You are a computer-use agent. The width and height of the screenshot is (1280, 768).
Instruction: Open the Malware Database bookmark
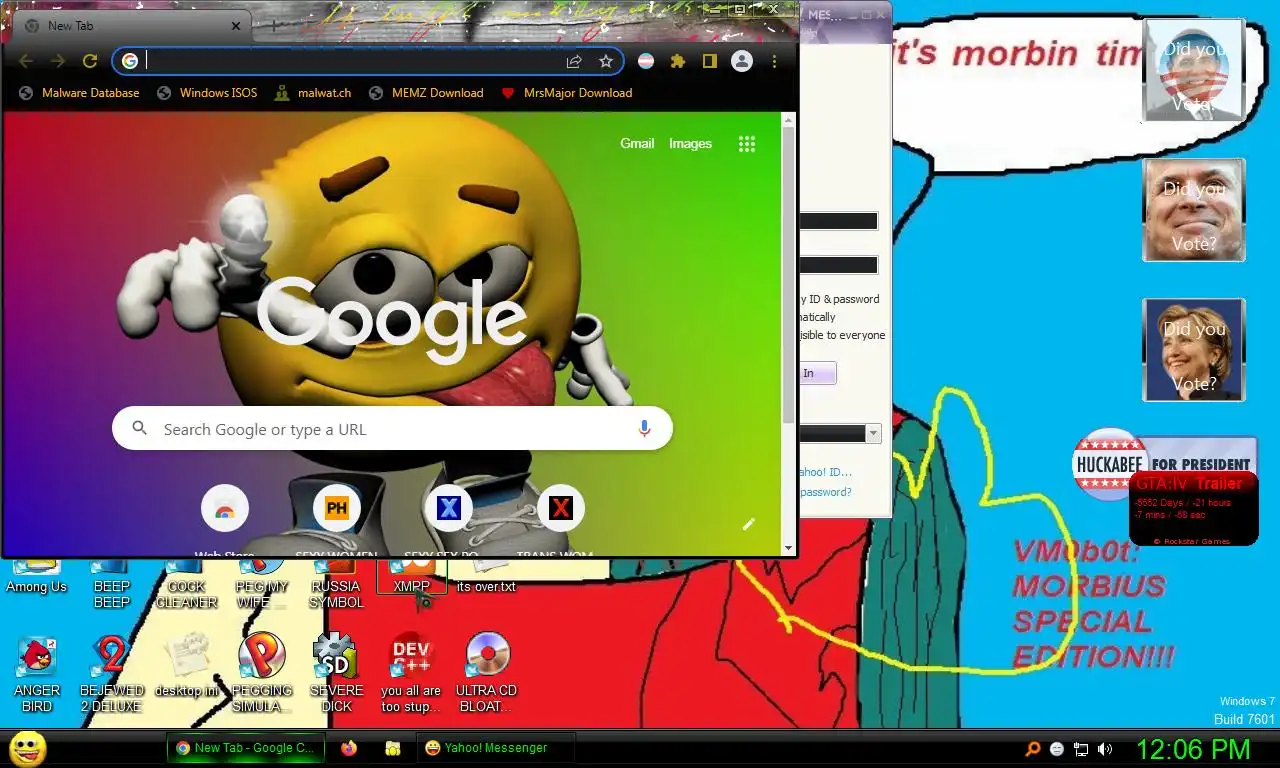tap(79, 93)
